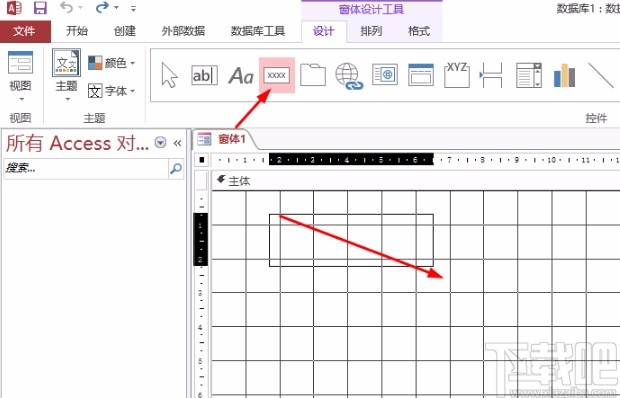620x398 pixels.
Task: Open the redo dropdown arrow
Action: pos(116,8)
